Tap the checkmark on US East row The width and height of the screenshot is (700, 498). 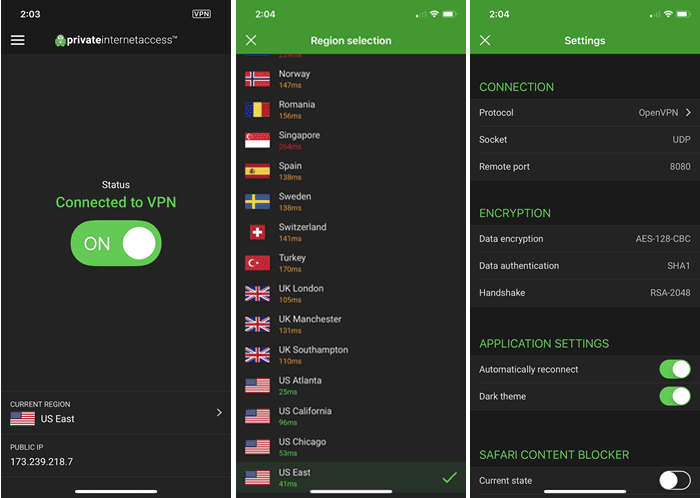(450, 477)
